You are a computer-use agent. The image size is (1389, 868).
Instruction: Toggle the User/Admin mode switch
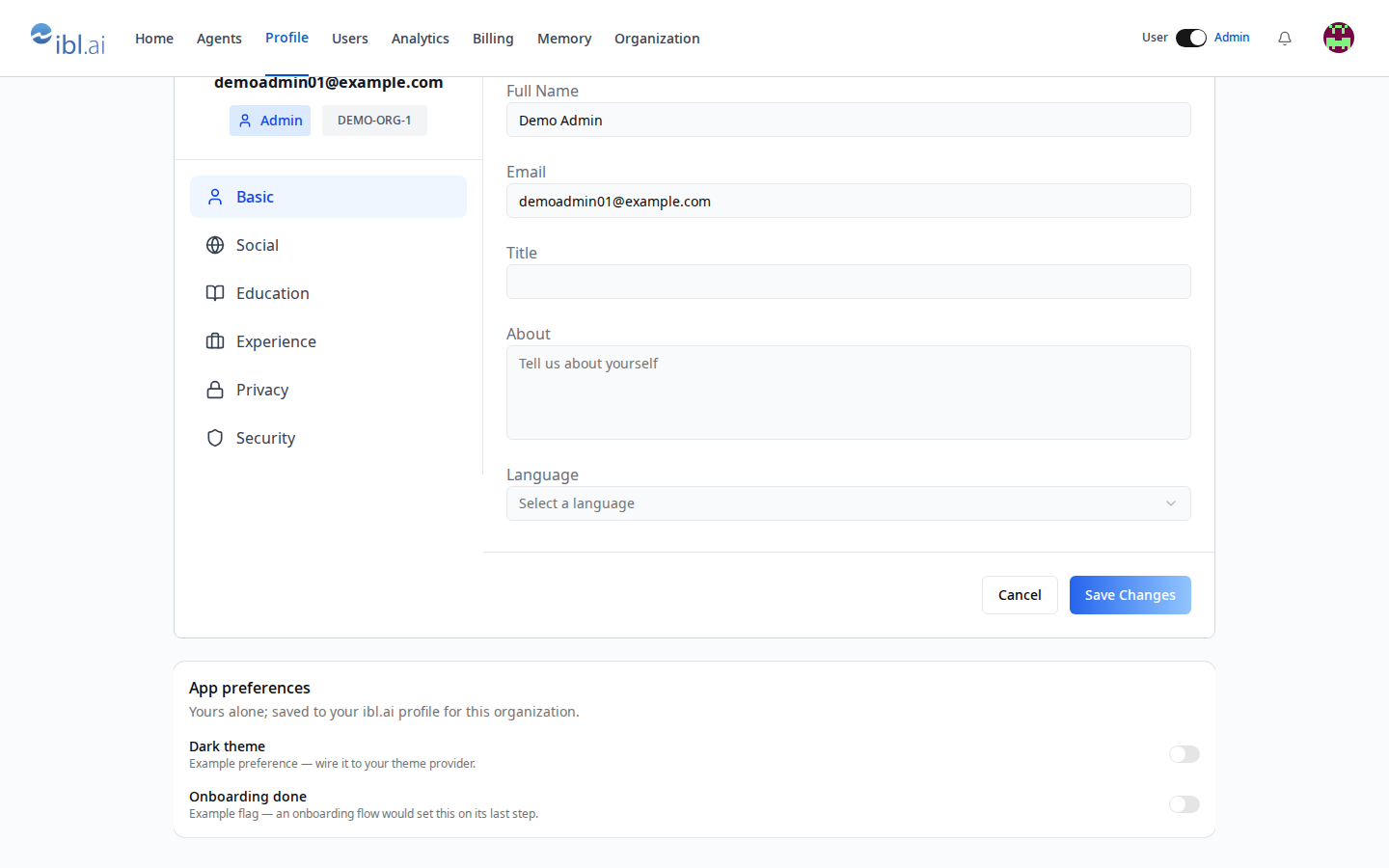[x=1191, y=38]
